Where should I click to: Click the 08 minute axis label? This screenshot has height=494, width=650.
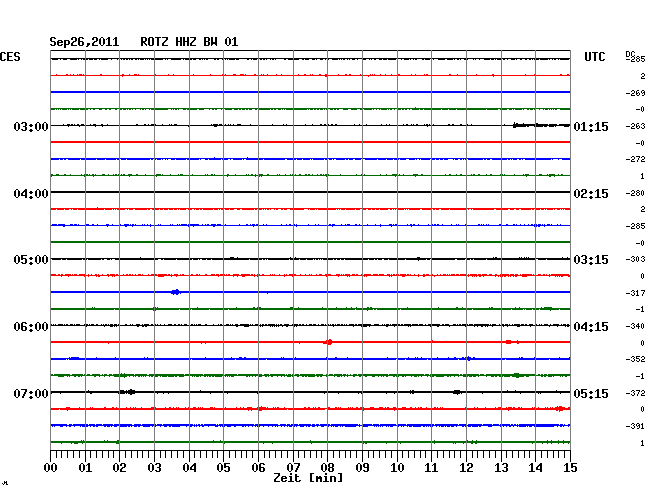coord(327,468)
